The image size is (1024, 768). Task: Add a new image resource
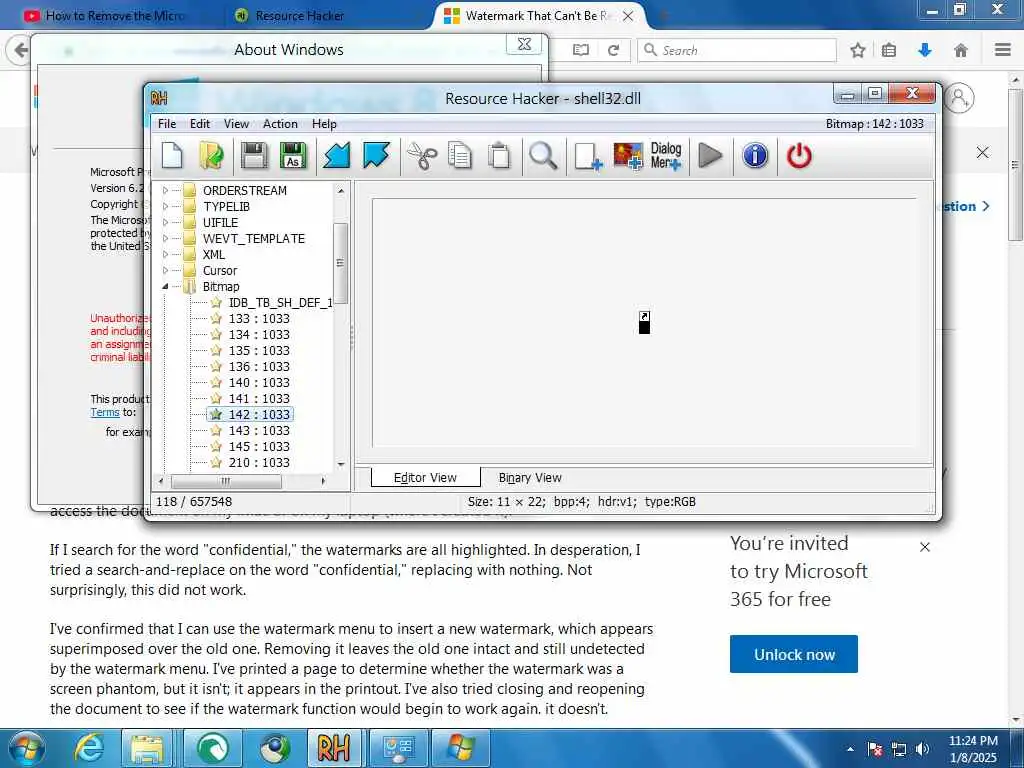[x=628, y=157]
